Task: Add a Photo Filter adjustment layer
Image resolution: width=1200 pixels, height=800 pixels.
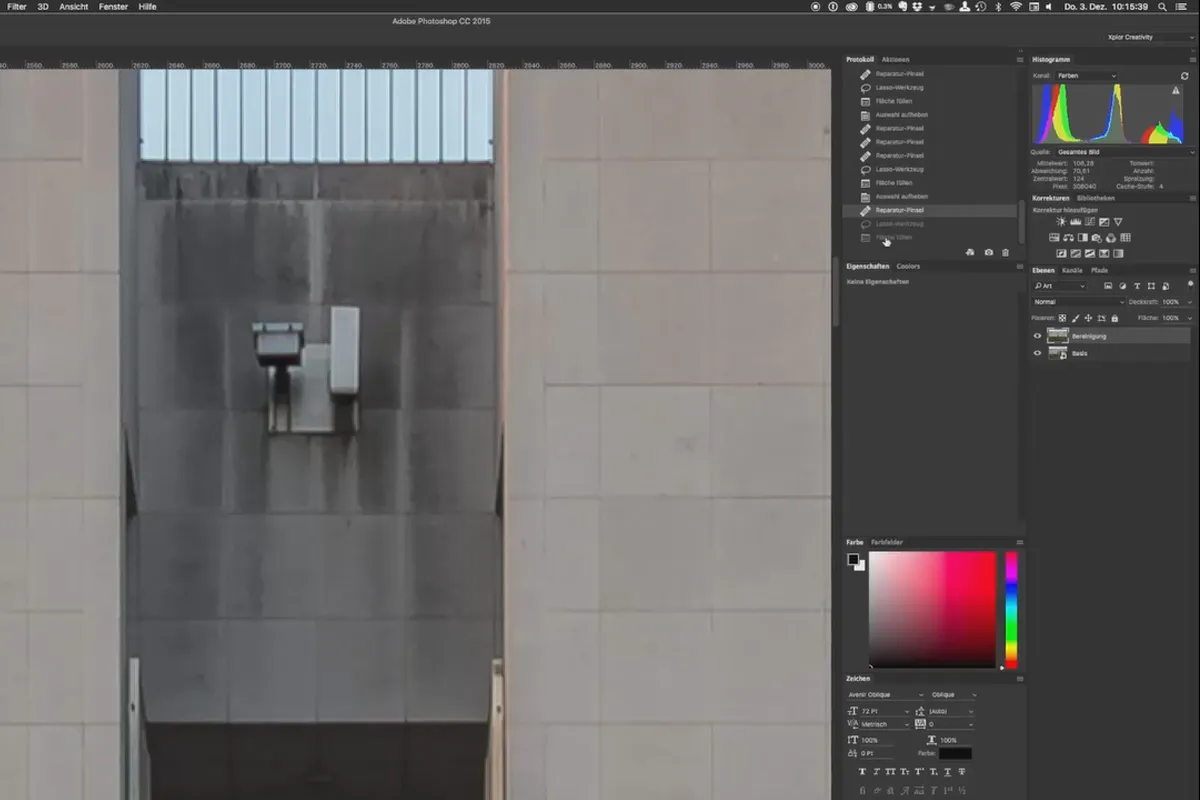Action: (1097, 238)
